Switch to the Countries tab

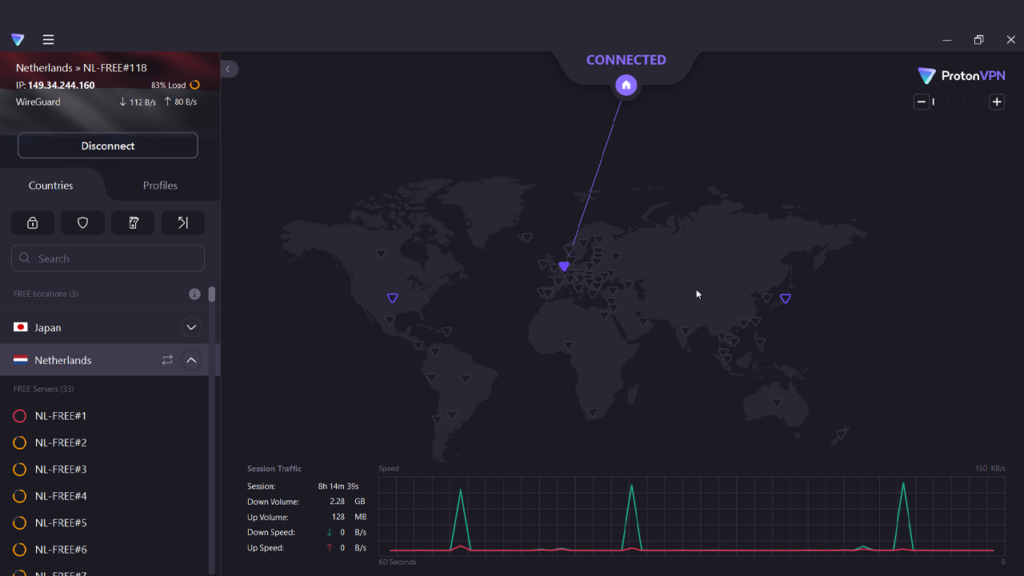(x=51, y=185)
